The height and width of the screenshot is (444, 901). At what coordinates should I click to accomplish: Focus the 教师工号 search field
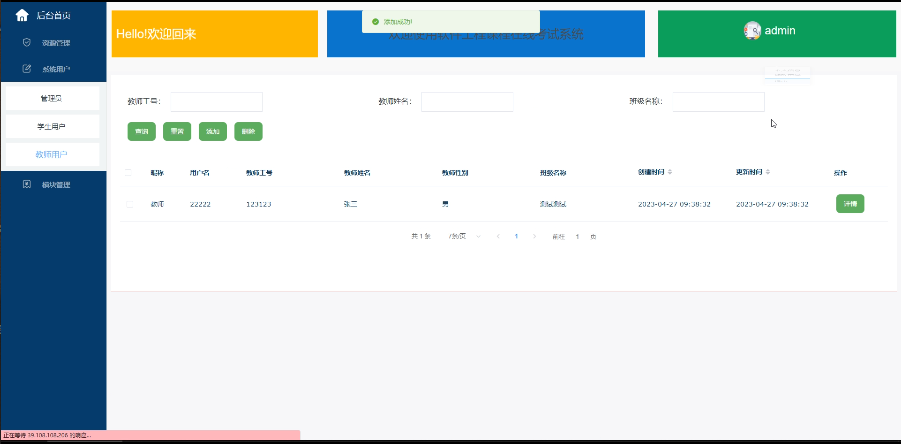coord(217,102)
